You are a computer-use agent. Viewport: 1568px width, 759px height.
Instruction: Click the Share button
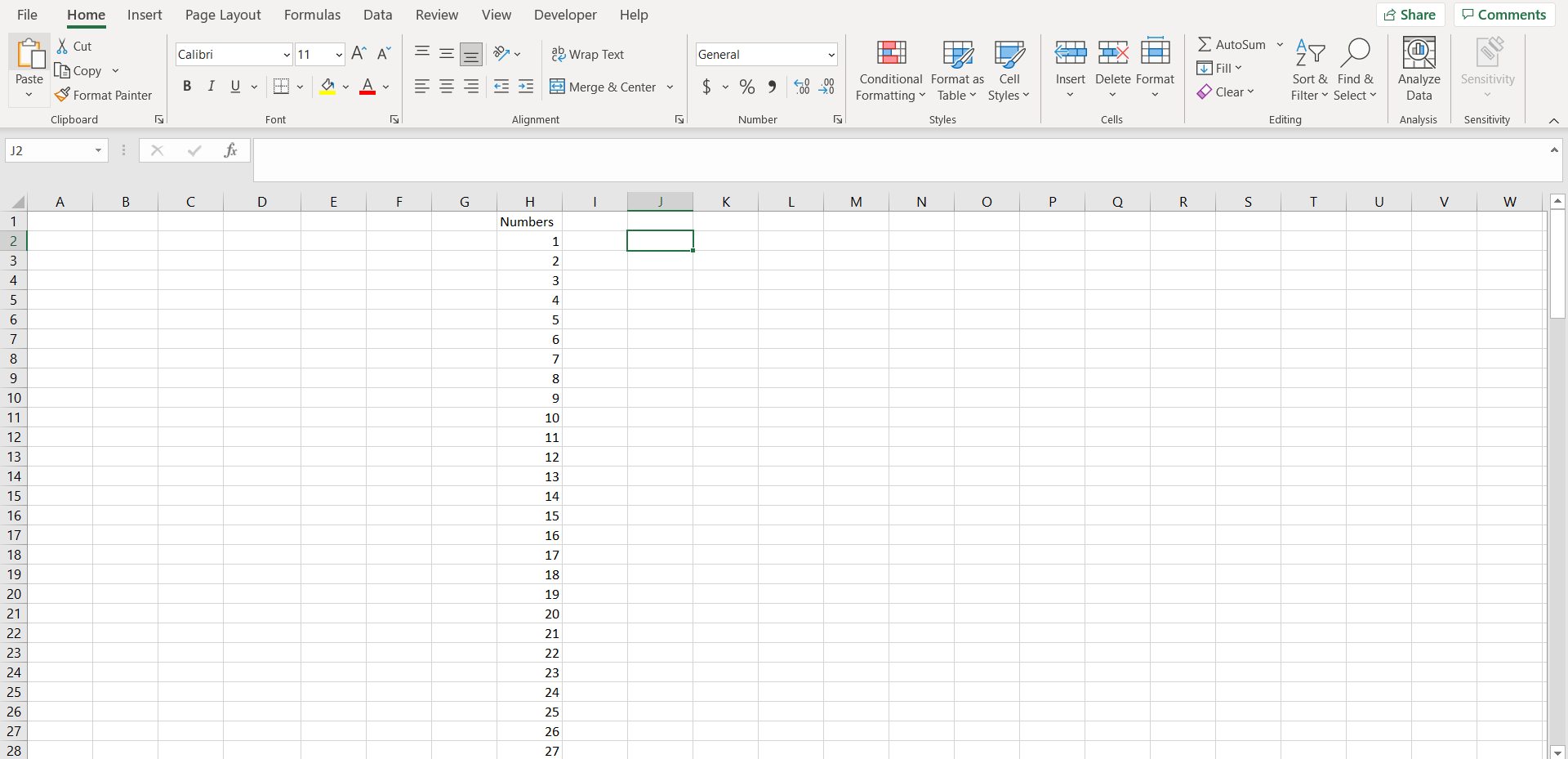click(1411, 15)
